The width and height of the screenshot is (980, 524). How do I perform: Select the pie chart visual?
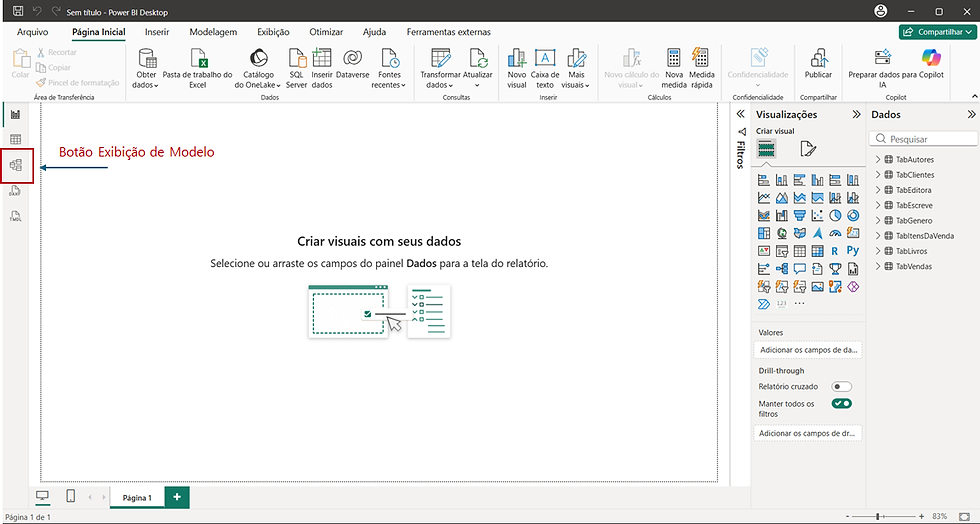835,215
